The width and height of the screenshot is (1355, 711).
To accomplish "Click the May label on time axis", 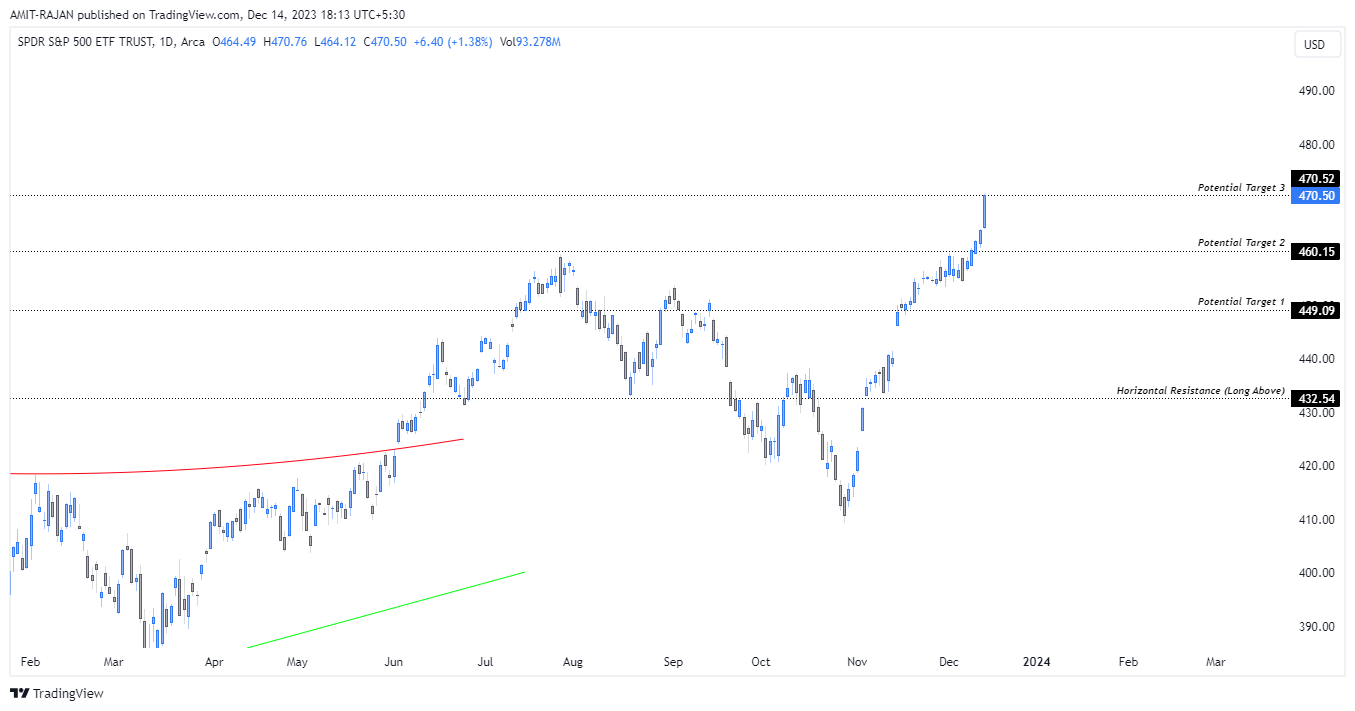I will click(x=297, y=662).
